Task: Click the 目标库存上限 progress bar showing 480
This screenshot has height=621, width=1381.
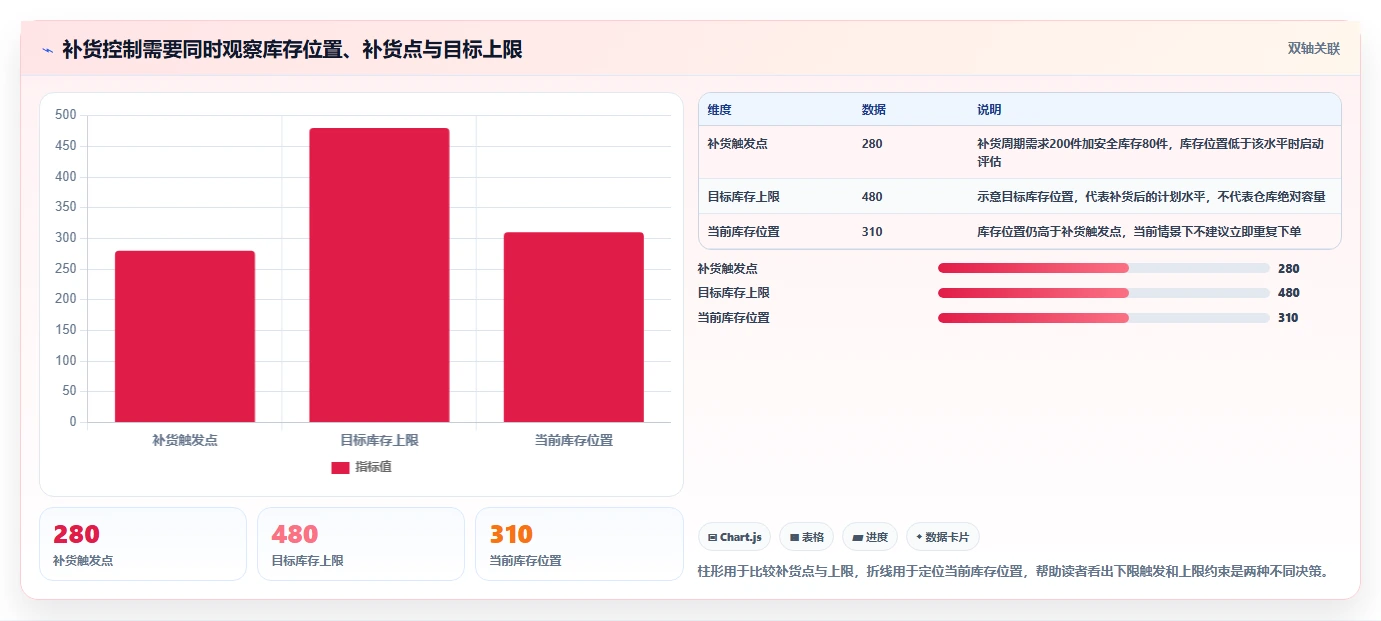Action: pos(1104,293)
